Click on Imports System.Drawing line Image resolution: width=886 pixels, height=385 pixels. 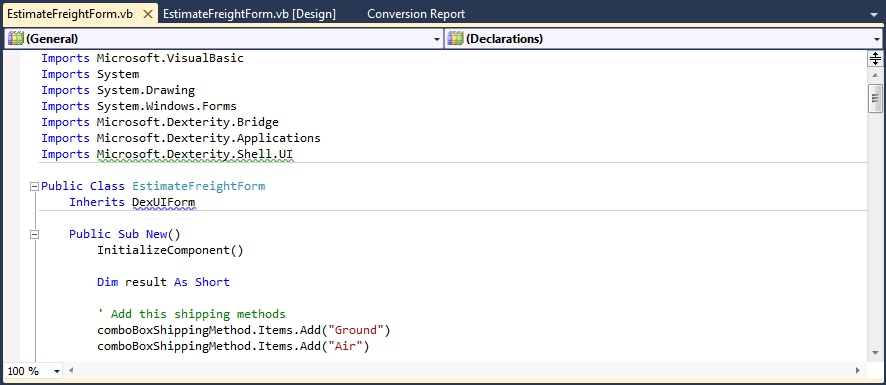(118, 90)
